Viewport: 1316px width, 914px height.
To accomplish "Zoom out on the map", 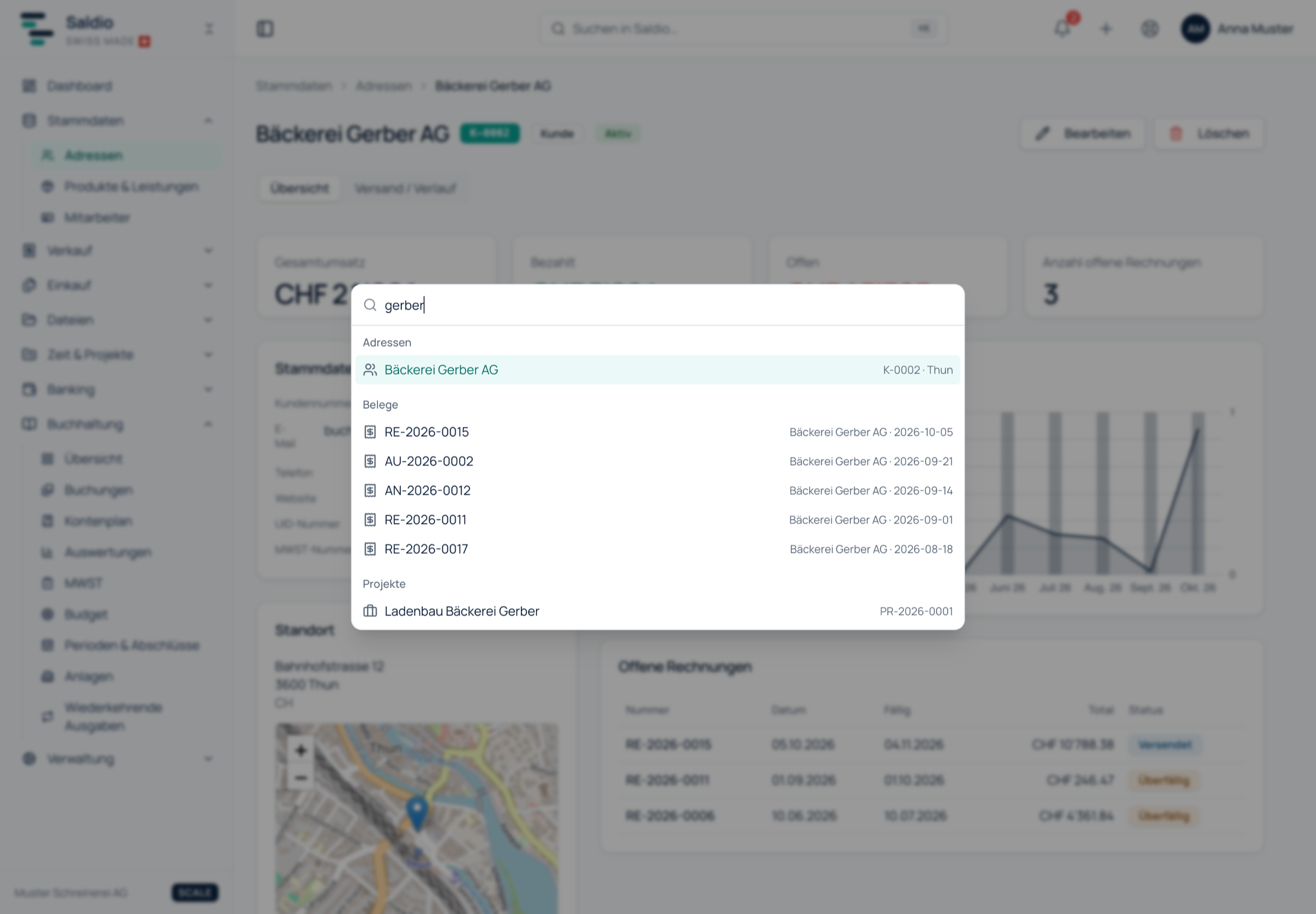I will (300, 778).
